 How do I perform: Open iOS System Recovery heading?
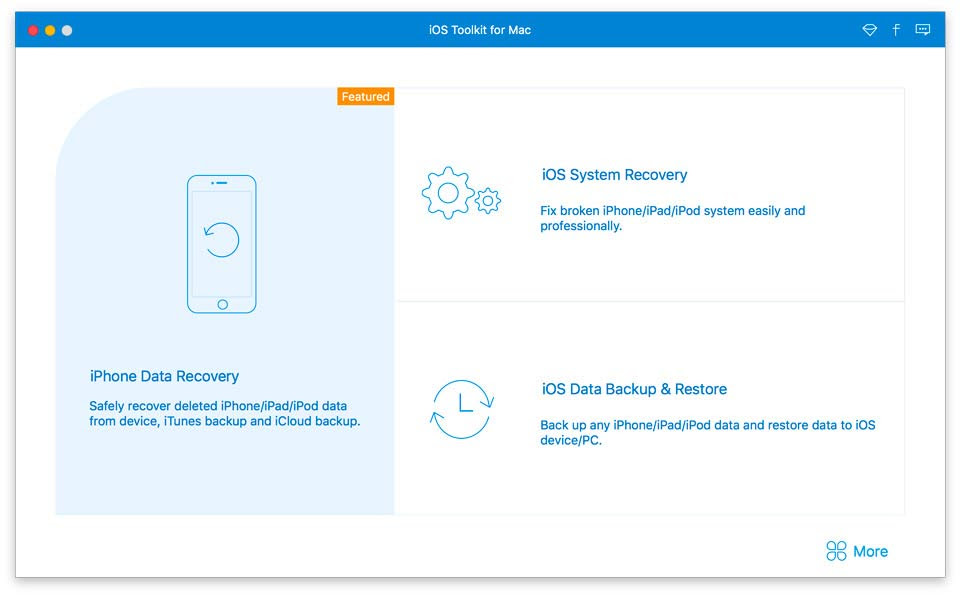click(x=614, y=175)
